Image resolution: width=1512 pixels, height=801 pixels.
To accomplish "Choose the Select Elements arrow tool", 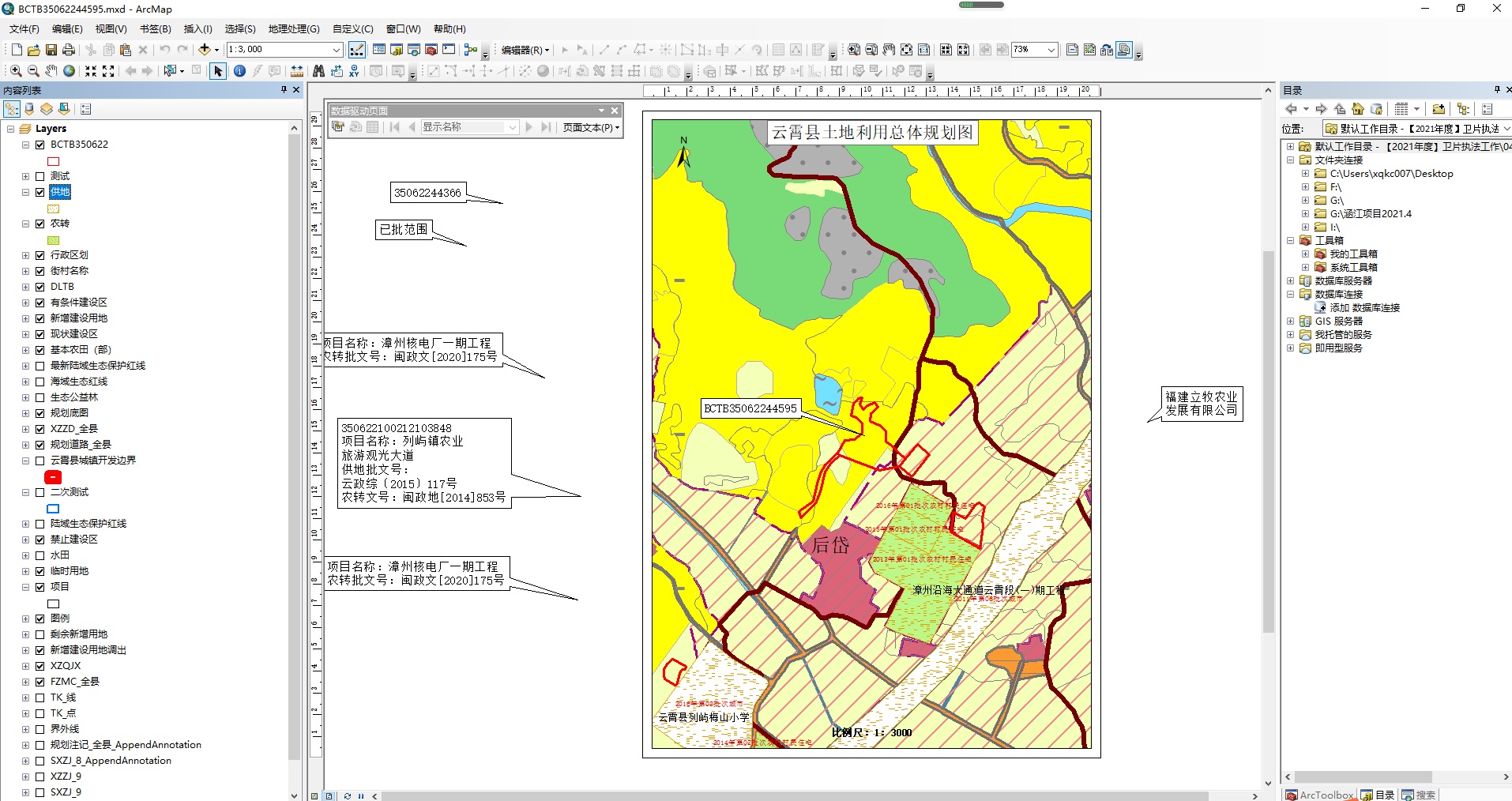I will [x=218, y=71].
